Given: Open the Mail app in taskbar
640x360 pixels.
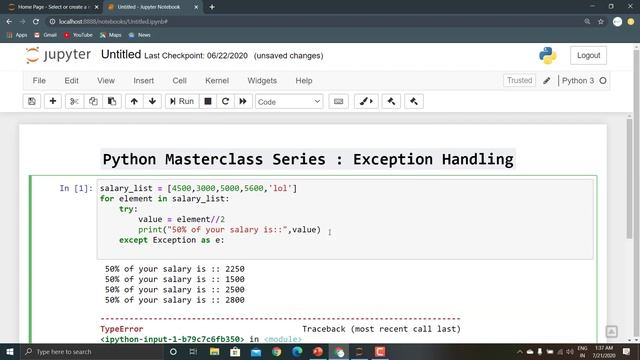Looking at the screenshot, I should pos(256,351).
